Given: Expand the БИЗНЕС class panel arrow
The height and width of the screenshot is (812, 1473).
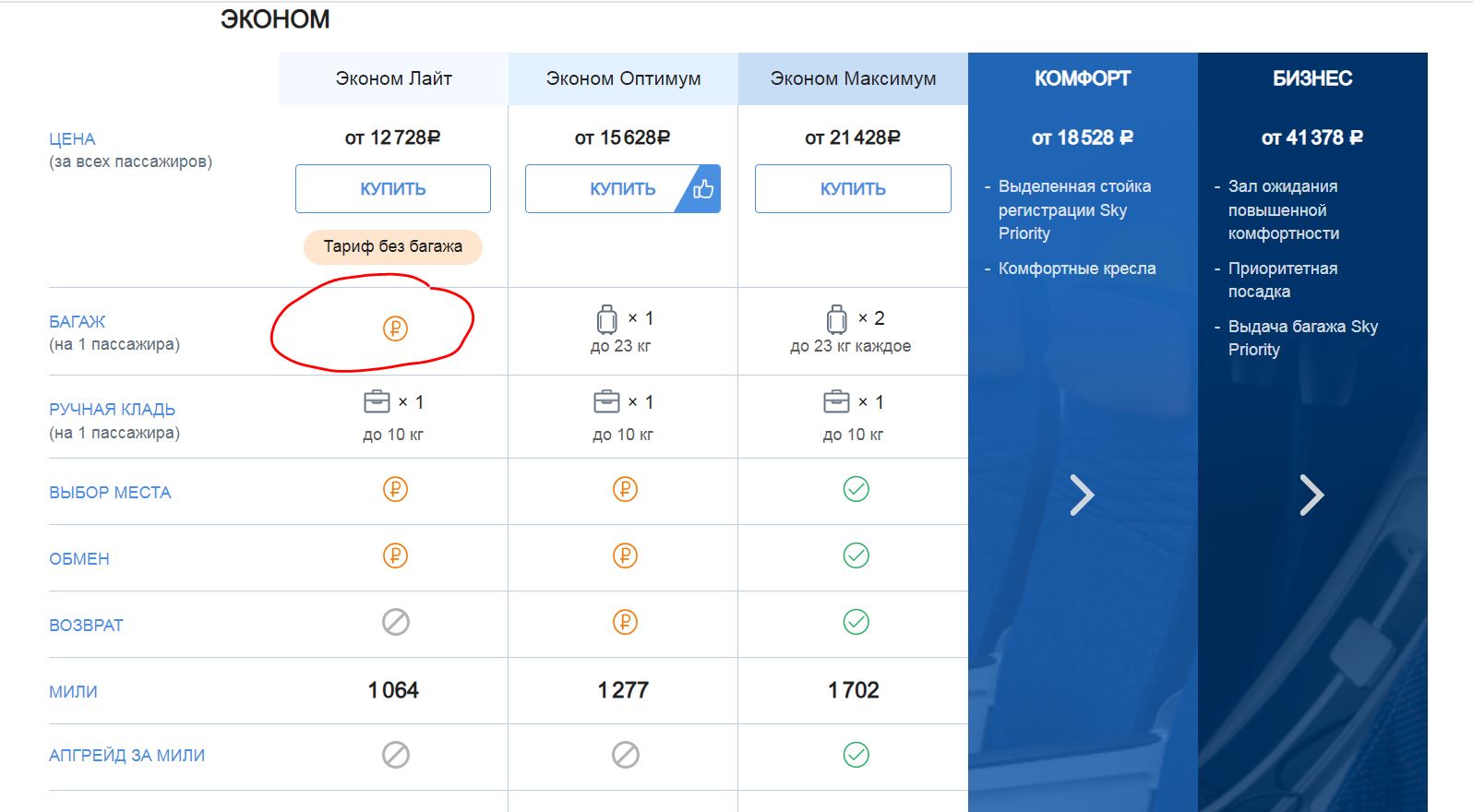Looking at the screenshot, I should [x=1312, y=495].
